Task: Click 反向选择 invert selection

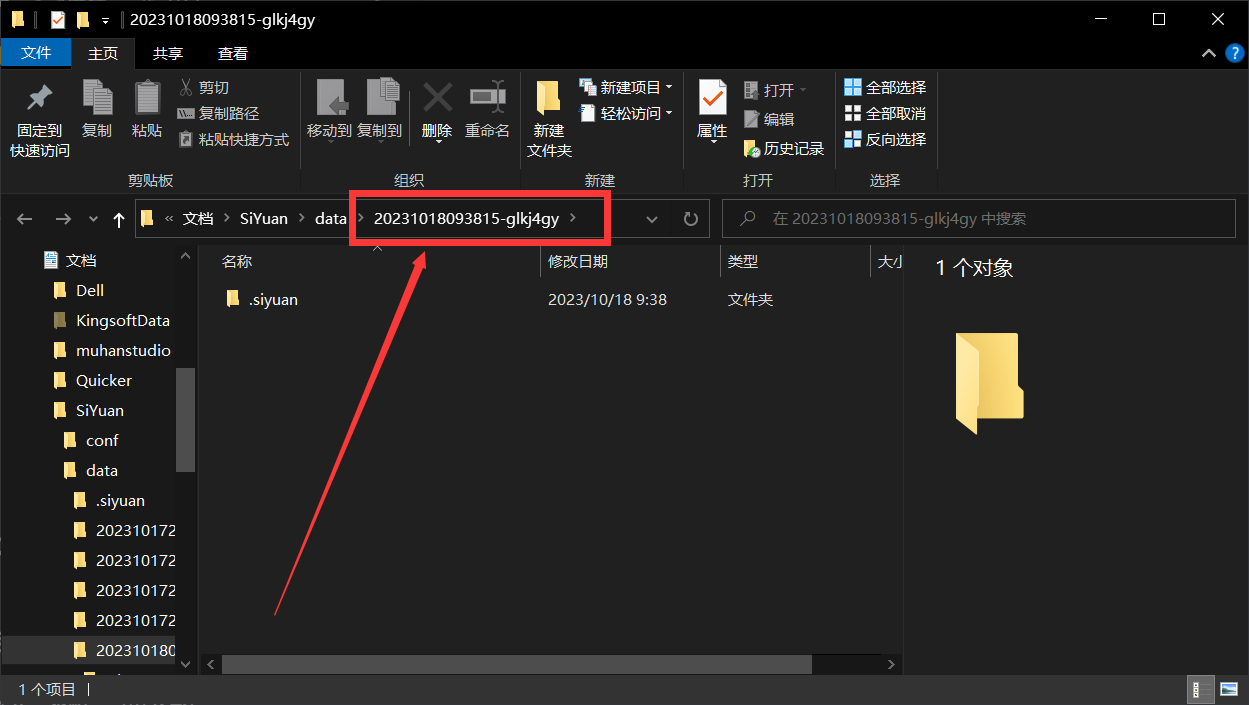Action: [885, 140]
